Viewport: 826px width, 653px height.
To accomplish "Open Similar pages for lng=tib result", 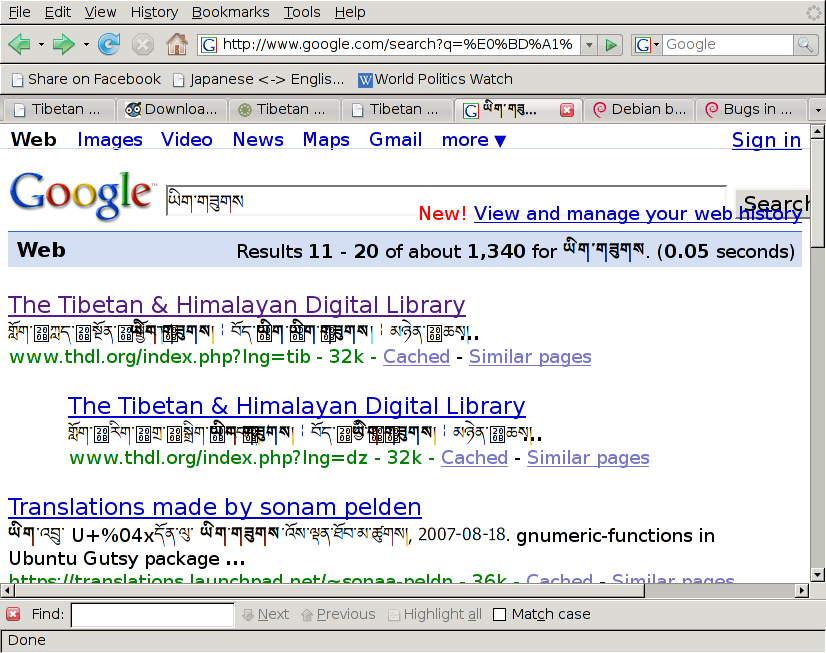I will pos(530,357).
